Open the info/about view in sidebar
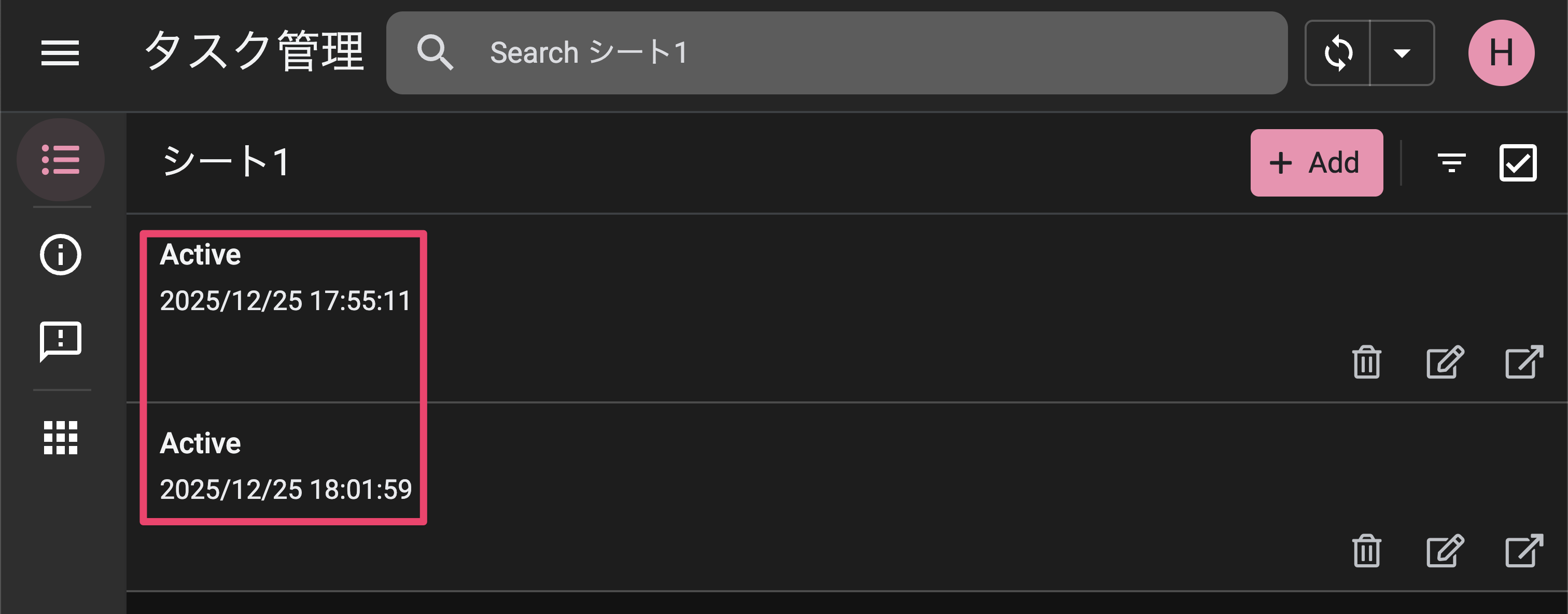The width and height of the screenshot is (1568, 614). click(60, 255)
